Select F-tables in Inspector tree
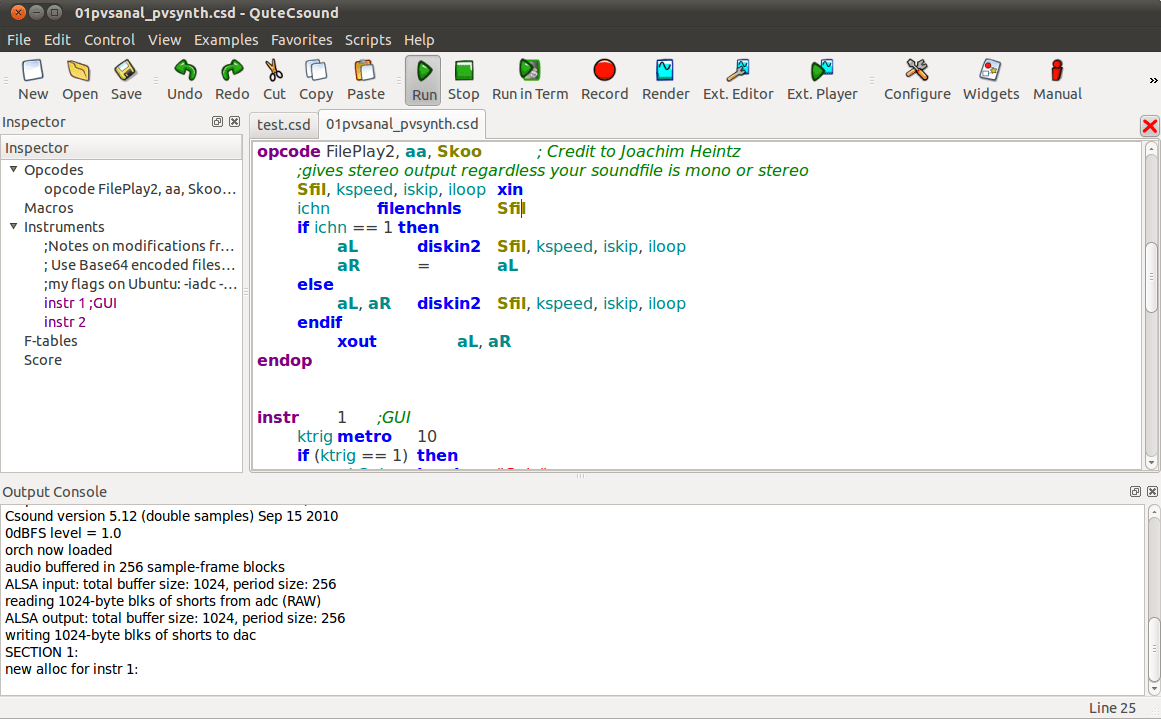This screenshot has height=719, width=1161. tap(50, 341)
